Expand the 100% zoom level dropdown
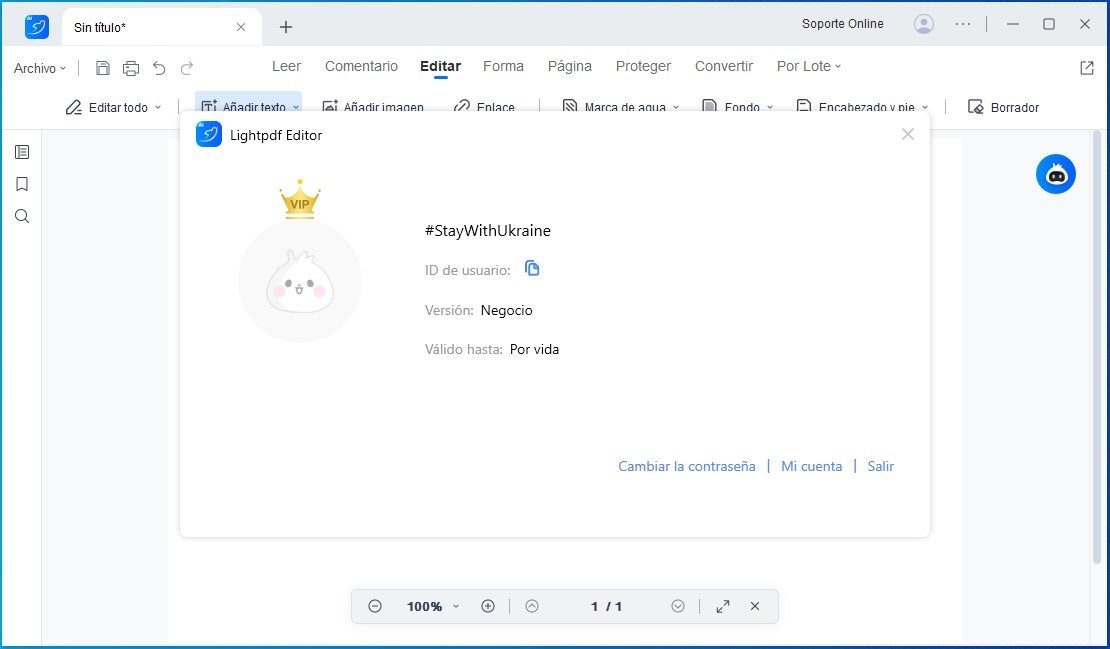Screen dimensions: 1110x649 pyautogui.click(x=456, y=607)
